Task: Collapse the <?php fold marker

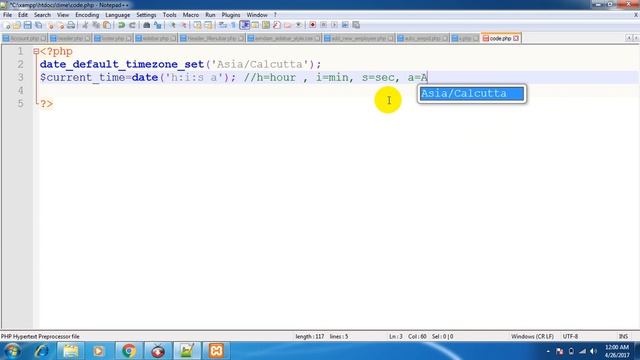Action: point(36,51)
